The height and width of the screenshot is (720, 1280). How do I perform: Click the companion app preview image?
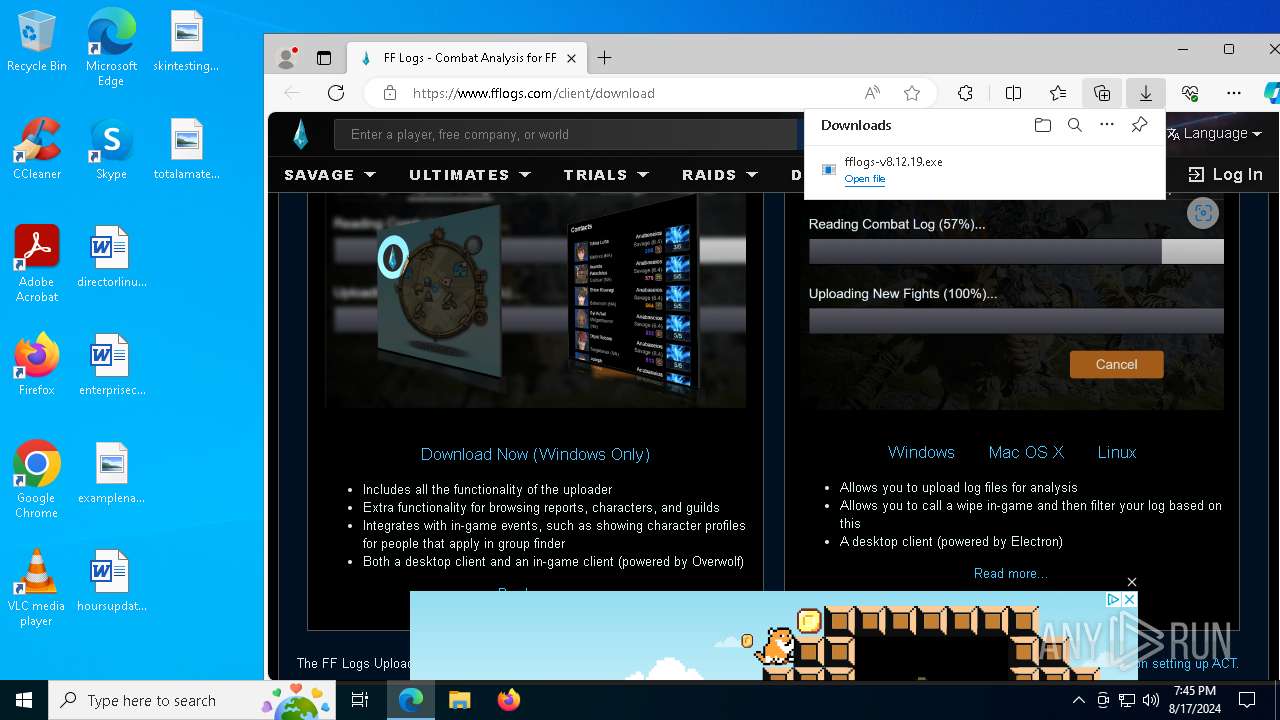pyautogui.click(x=535, y=300)
